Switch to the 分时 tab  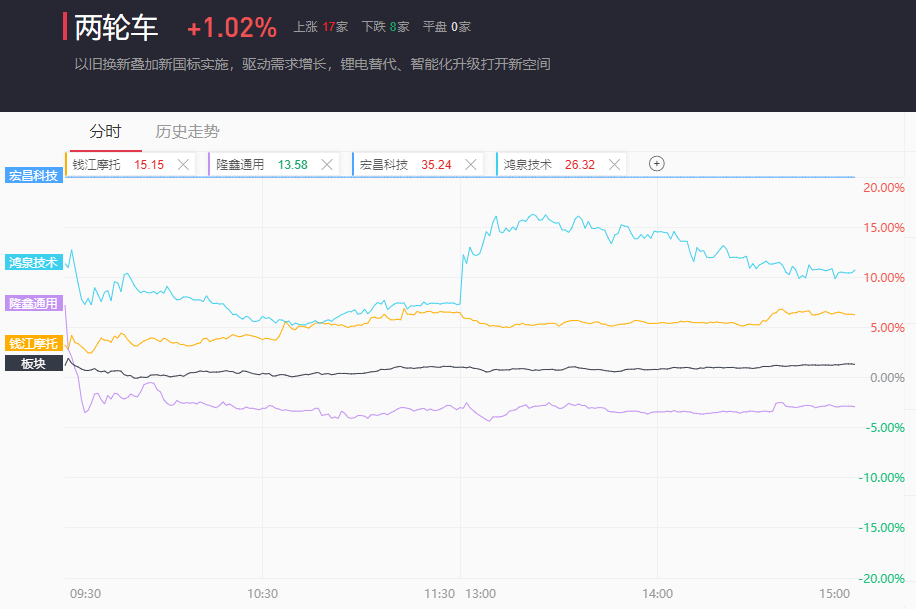click(105, 131)
